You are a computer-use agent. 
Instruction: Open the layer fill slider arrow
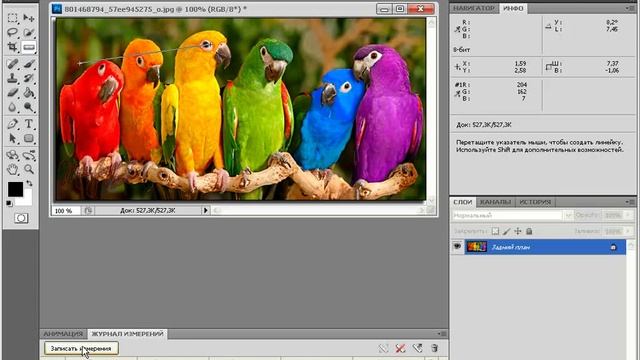click(x=628, y=231)
